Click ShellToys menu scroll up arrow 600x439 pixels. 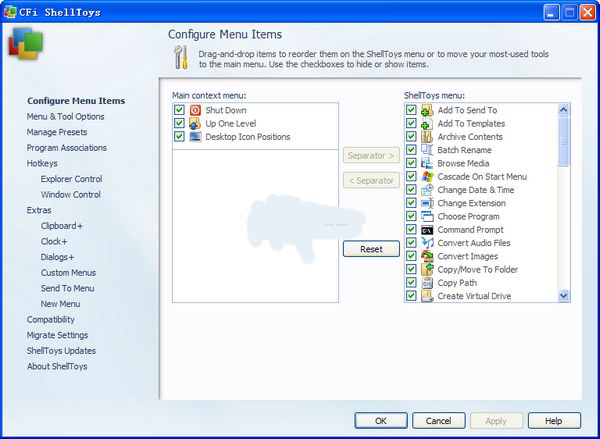click(564, 110)
